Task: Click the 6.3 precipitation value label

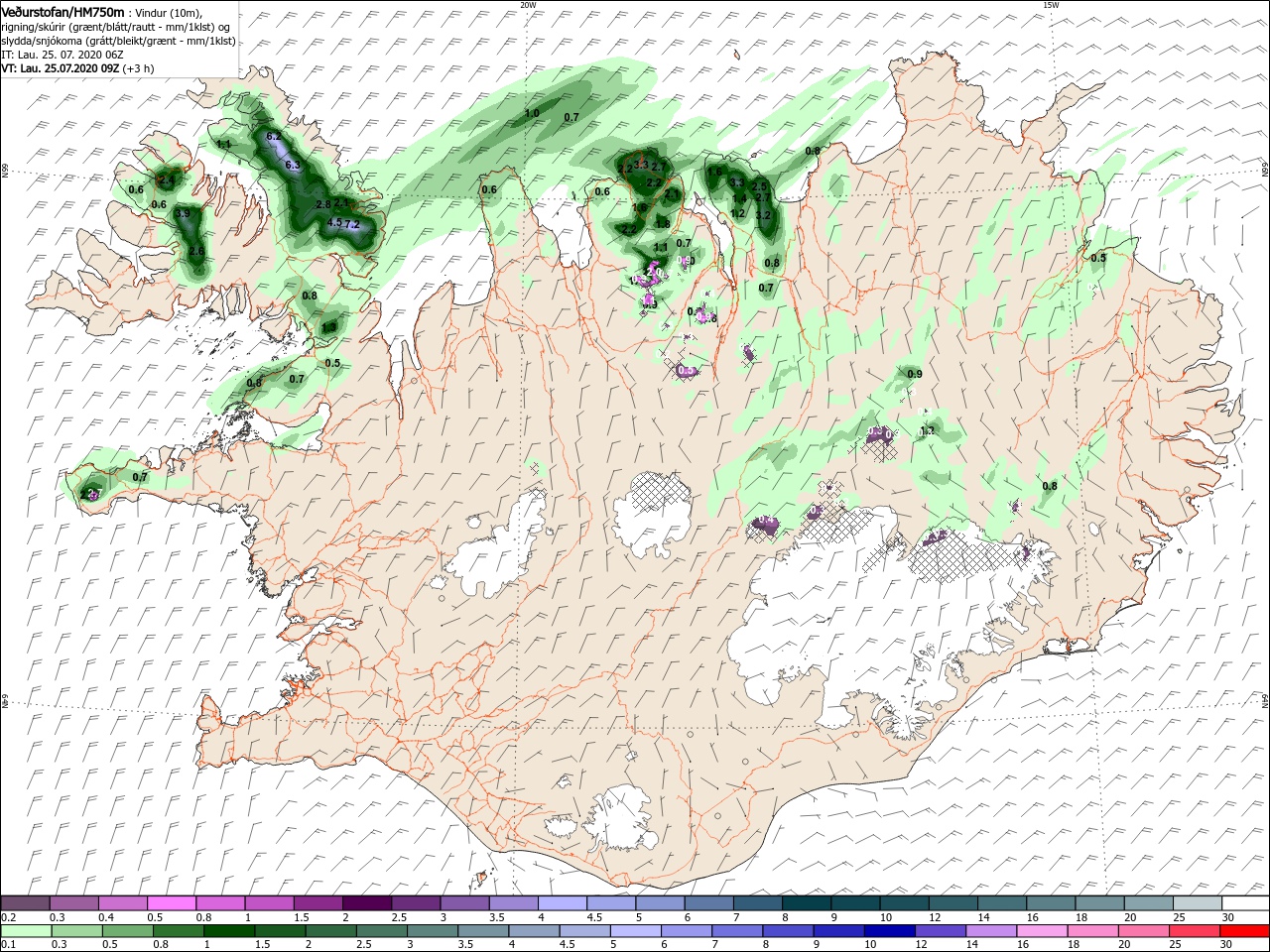Action: 293,165
